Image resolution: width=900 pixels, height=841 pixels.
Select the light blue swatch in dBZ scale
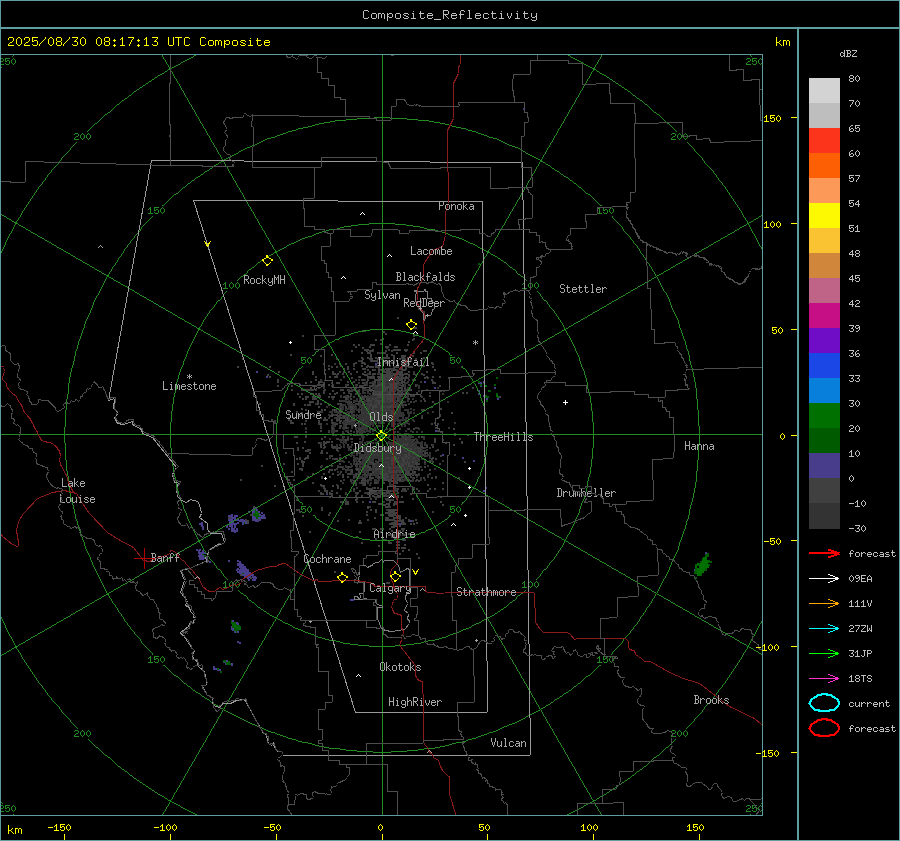coord(824,391)
